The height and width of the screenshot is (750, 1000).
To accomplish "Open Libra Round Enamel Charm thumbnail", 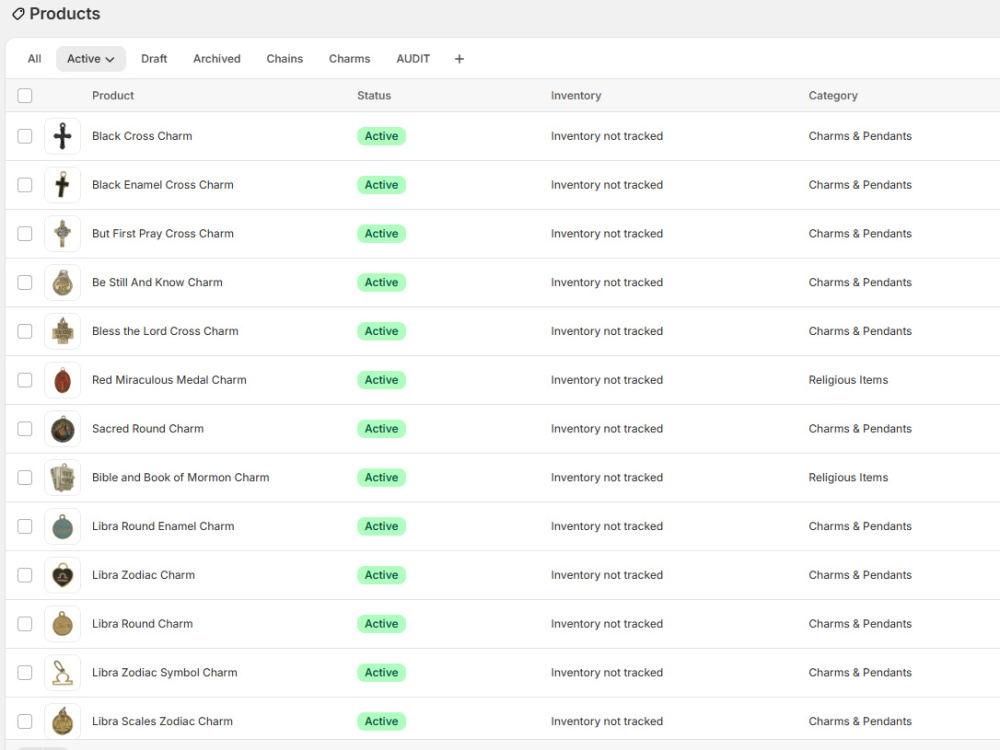I will (62, 526).
